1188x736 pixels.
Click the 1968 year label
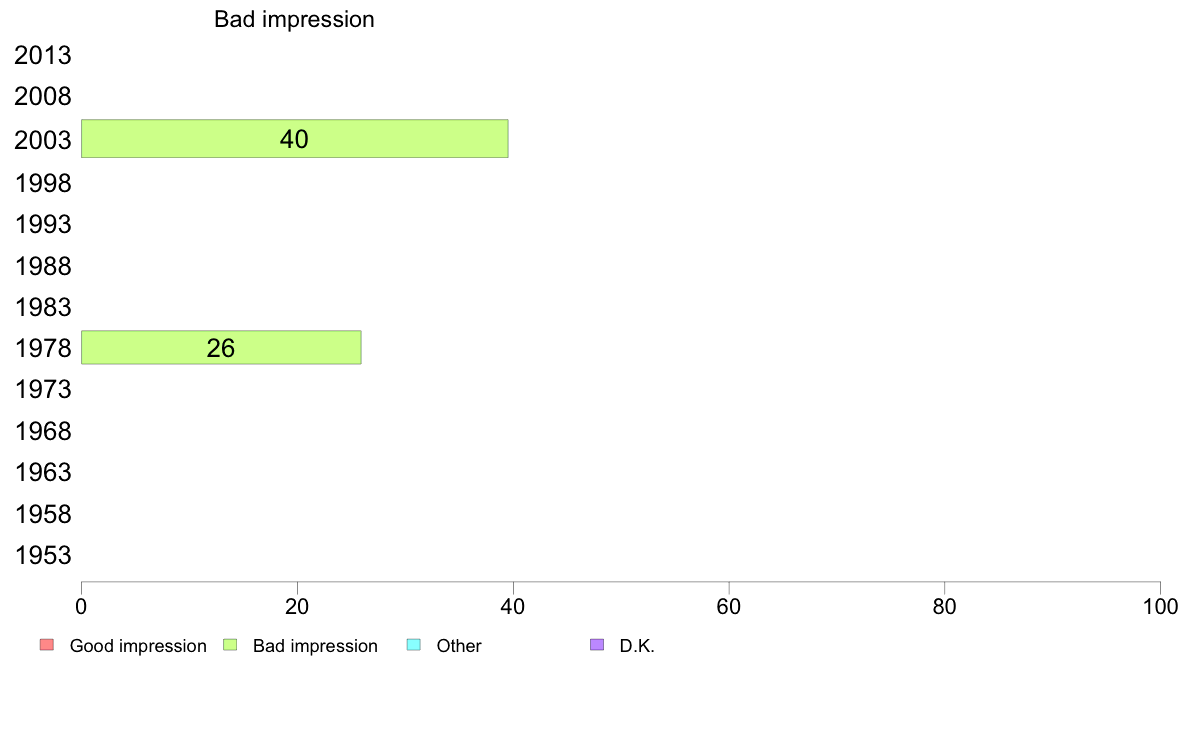click(x=43, y=432)
